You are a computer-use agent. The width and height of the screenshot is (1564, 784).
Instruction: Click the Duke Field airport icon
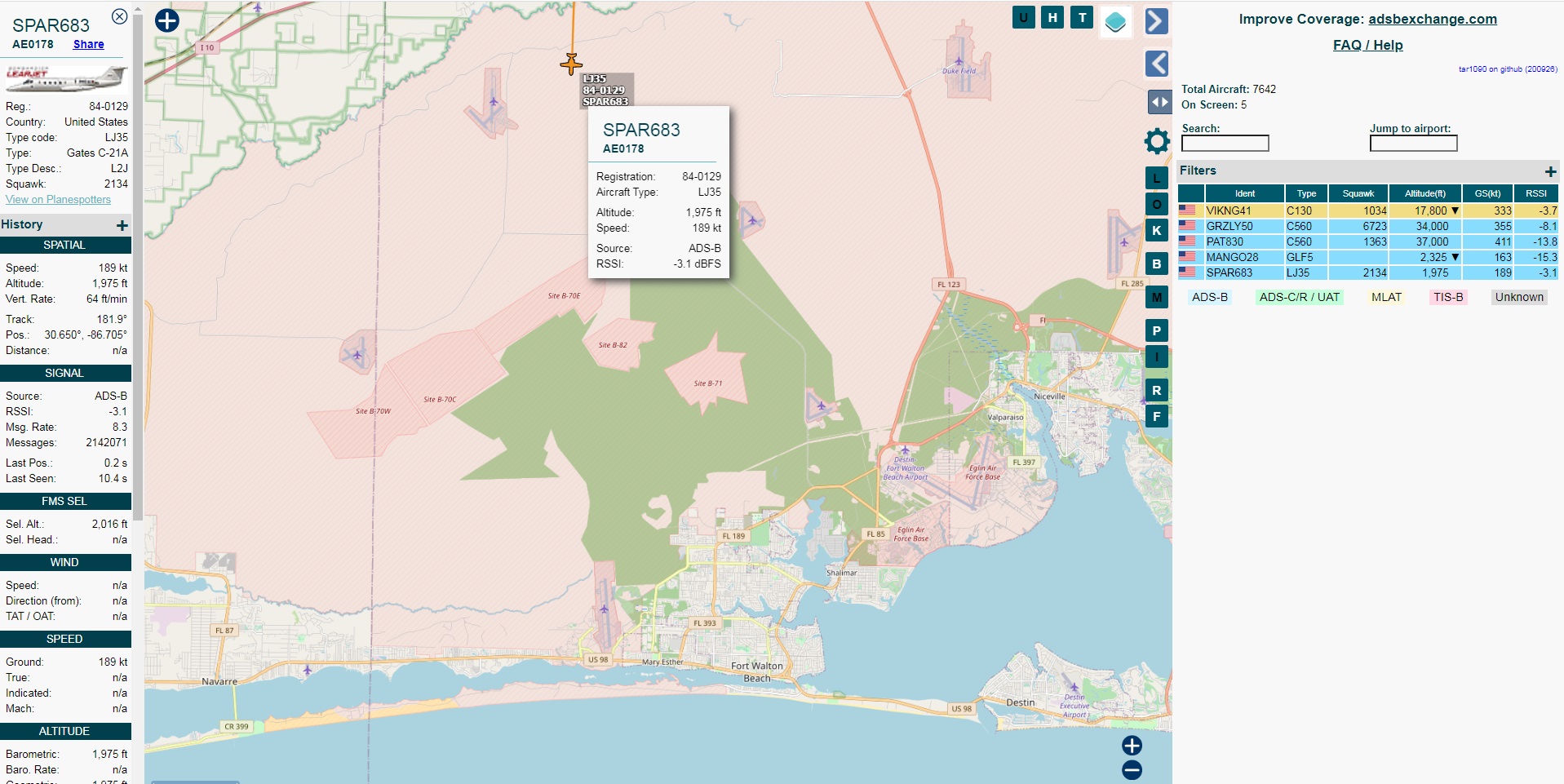pyautogui.click(x=959, y=61)
